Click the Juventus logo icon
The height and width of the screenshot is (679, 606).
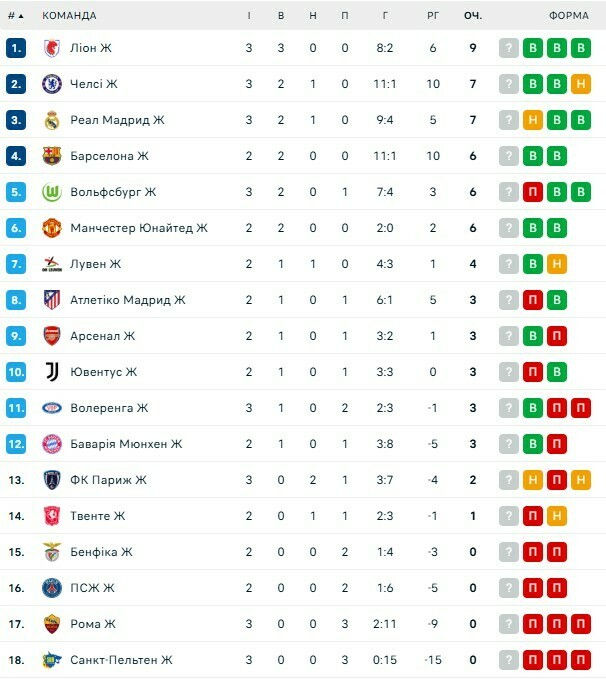[x=52, y=372]
